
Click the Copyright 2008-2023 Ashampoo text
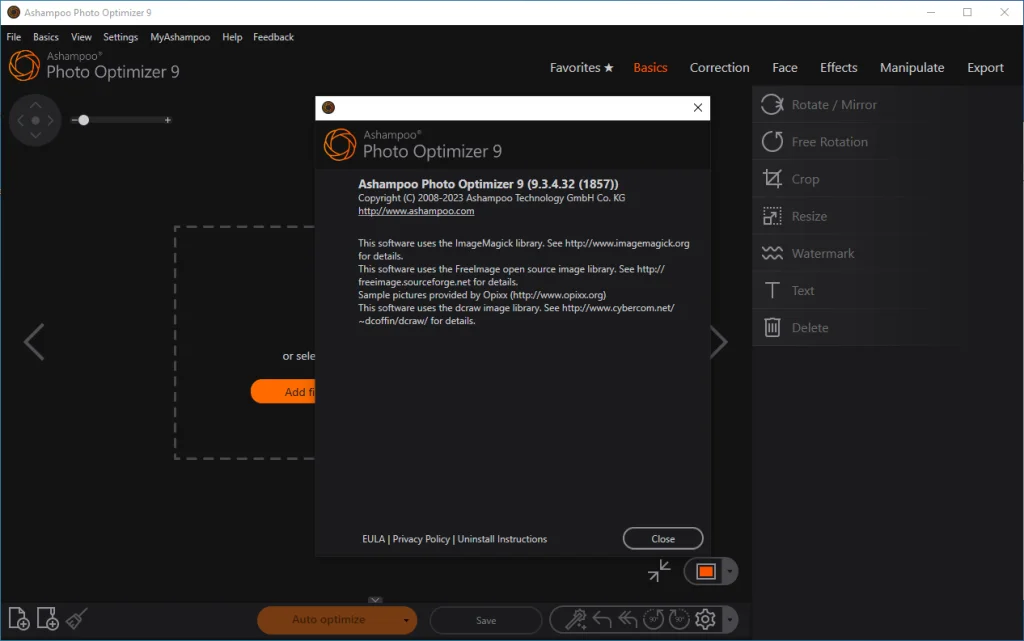491,198
